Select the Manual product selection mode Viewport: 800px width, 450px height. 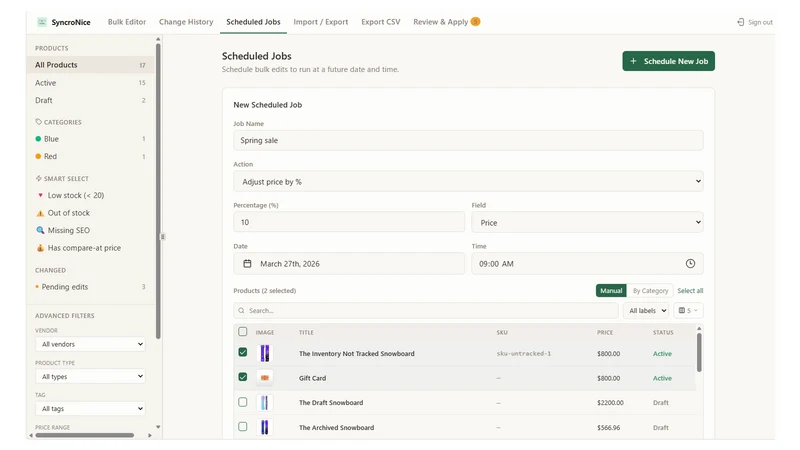point(611,290)
